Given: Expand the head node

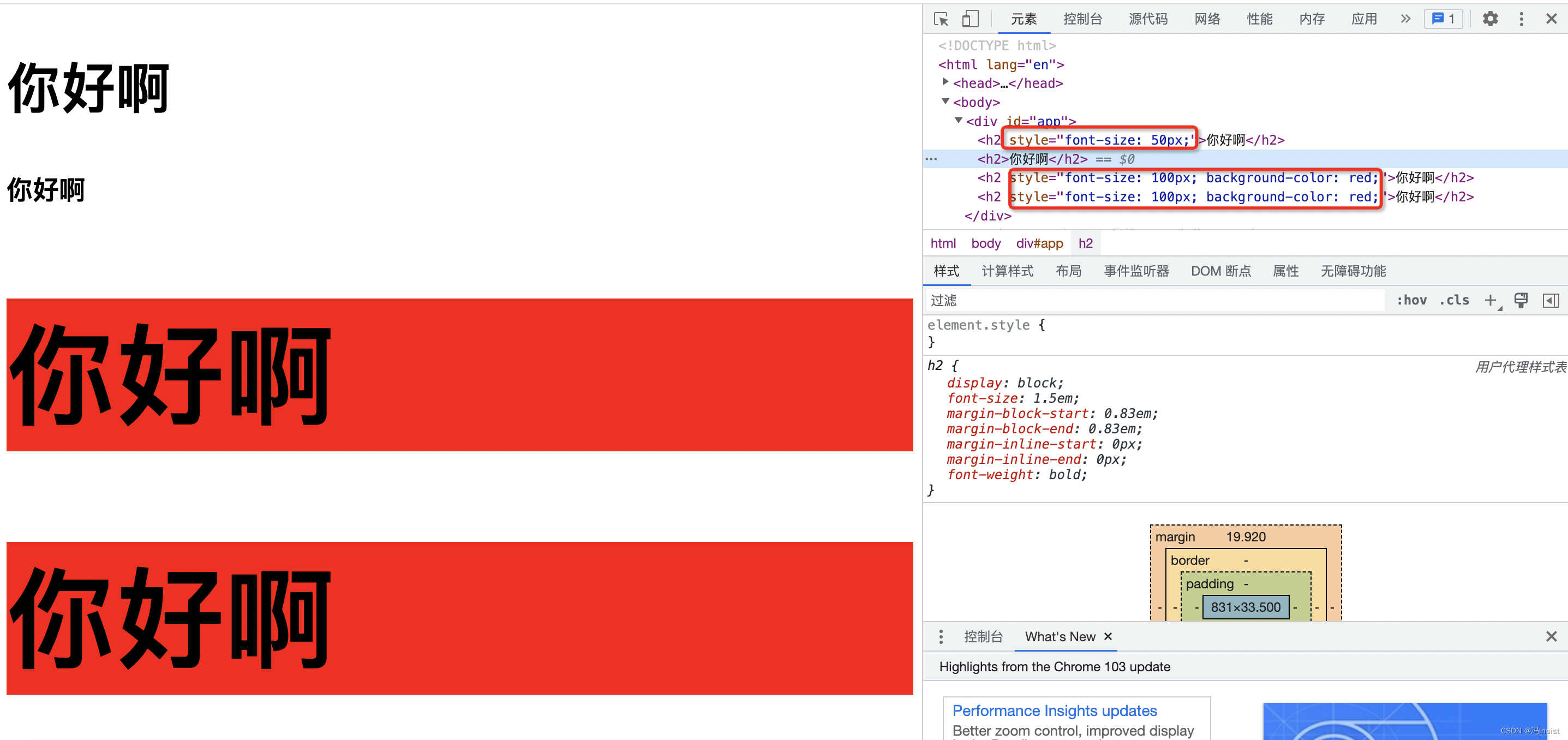Looking at the screenshot, I should pos(945,82).
